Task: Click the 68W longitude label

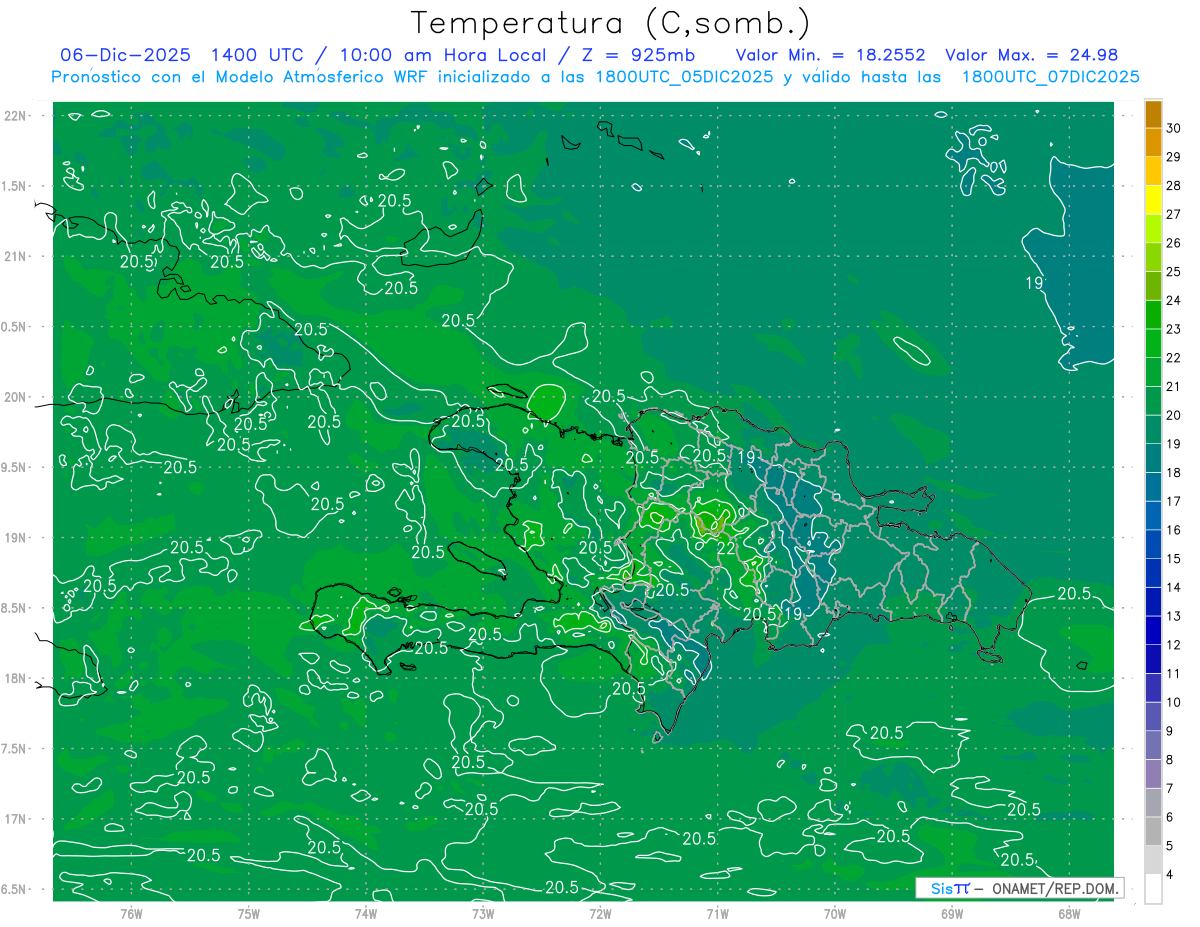Action: click(x=1069, y=913)
